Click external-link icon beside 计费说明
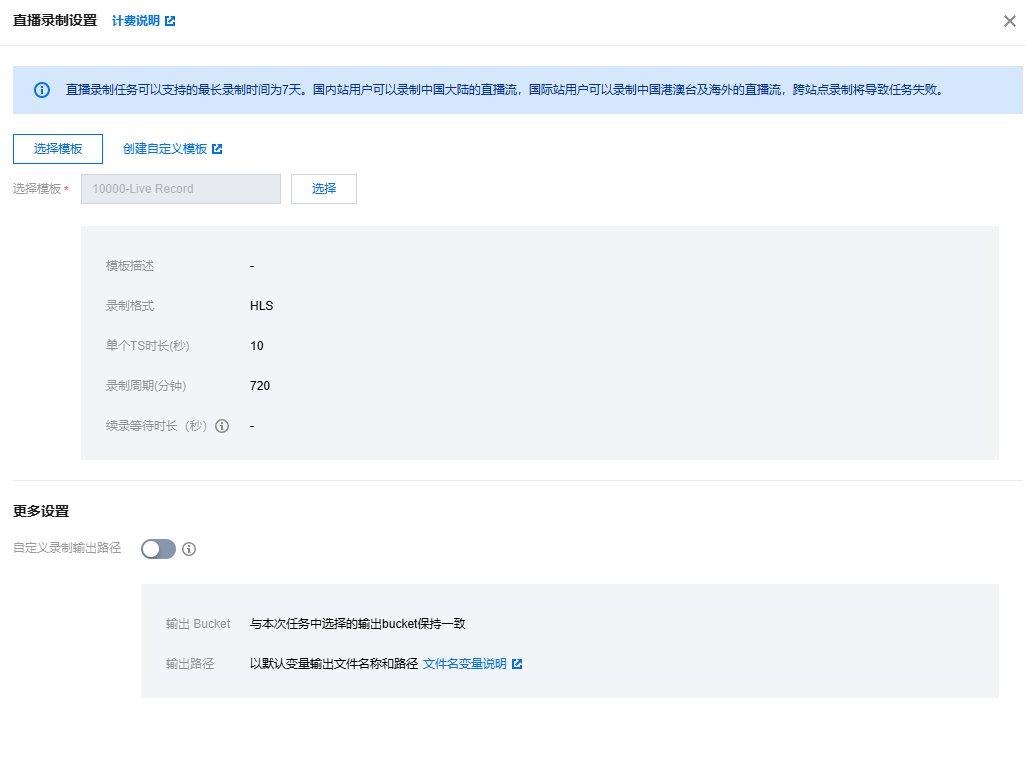This screenshot has width=1026, height=775. pos(170,21)
